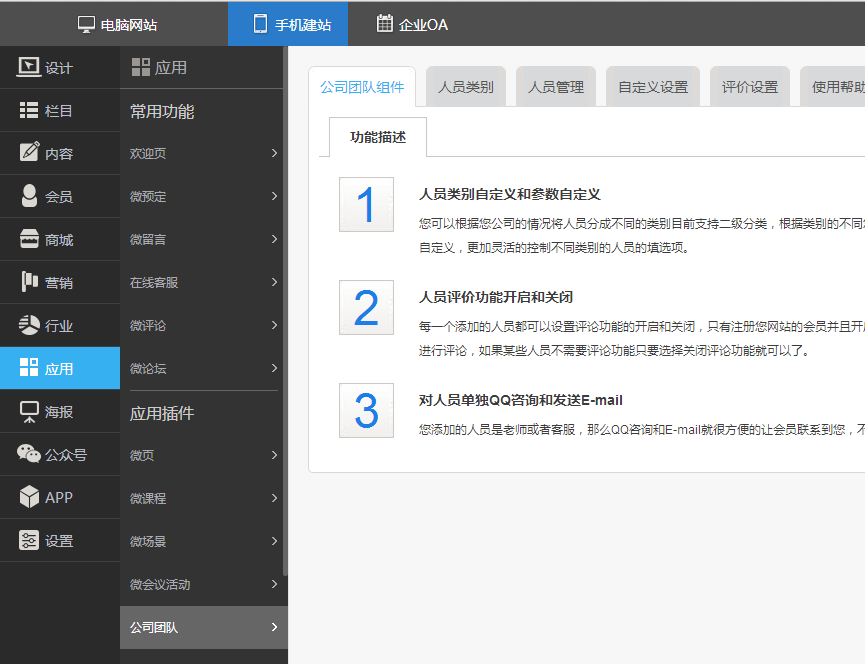Open the 营销 flag icon in sidebar

tap(29, 281)
